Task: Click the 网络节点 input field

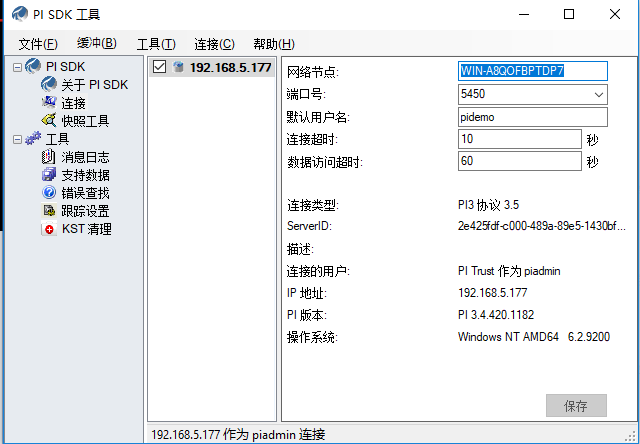Action: pos(533,71)
